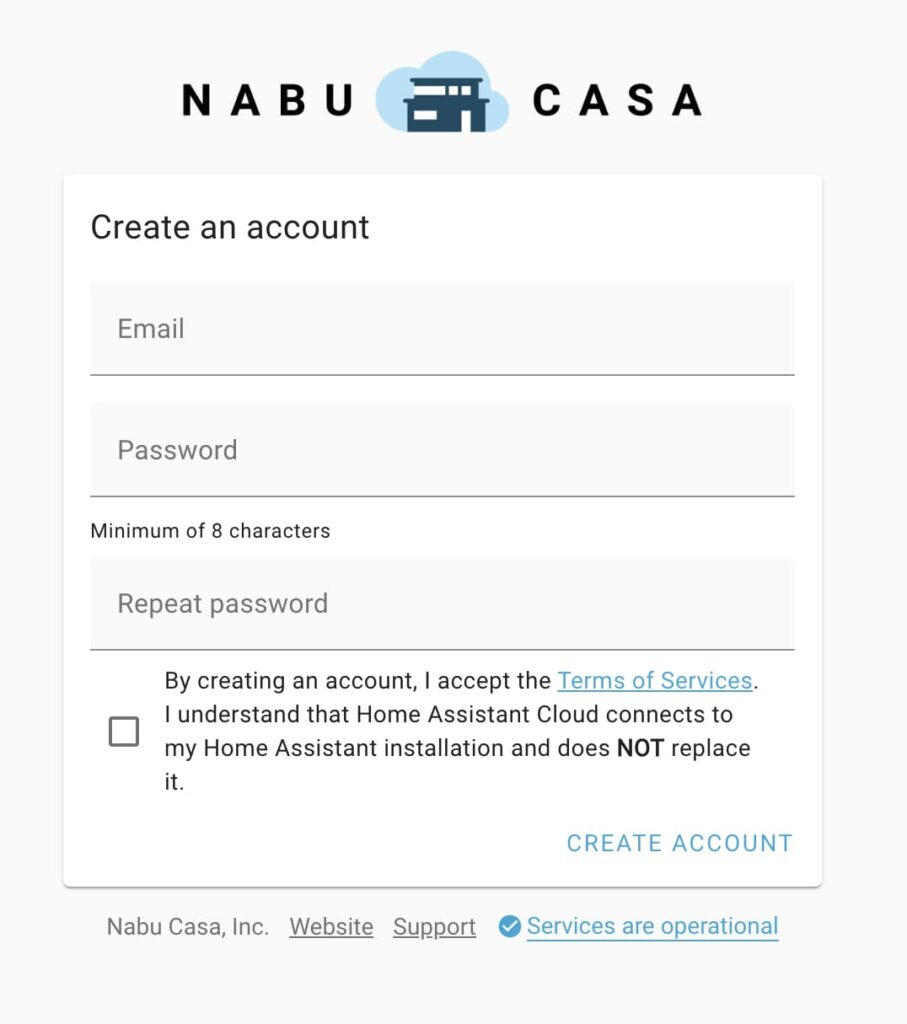Click the Nabu Casa, Inc. footer text
Viewport: 907px width, 1024px height.
(x=188, y=927)
